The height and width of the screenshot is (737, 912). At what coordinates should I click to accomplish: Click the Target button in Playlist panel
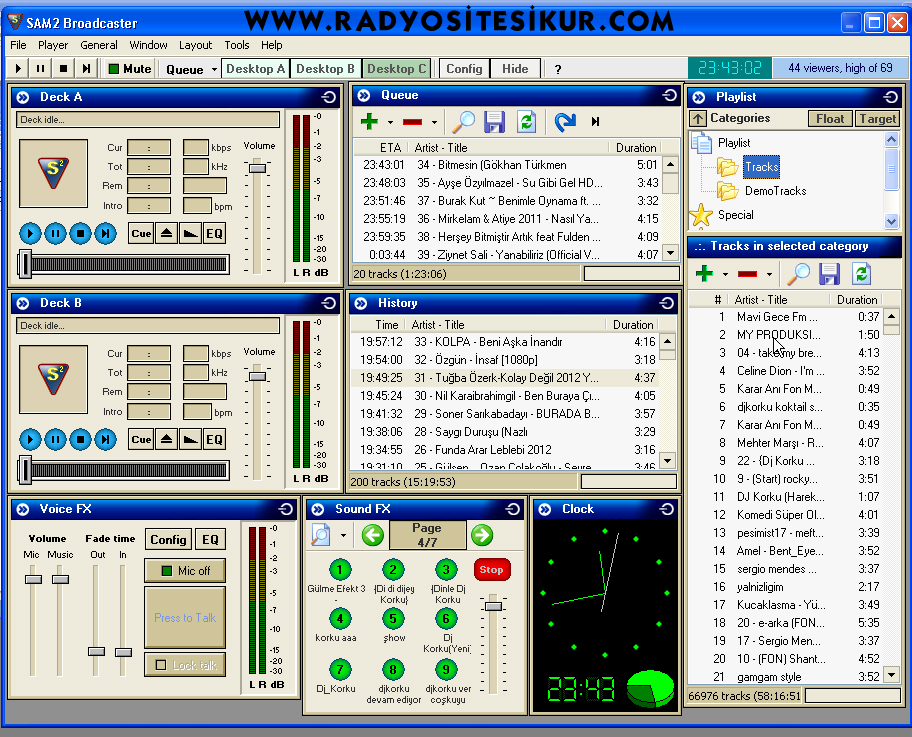[878, 119]
